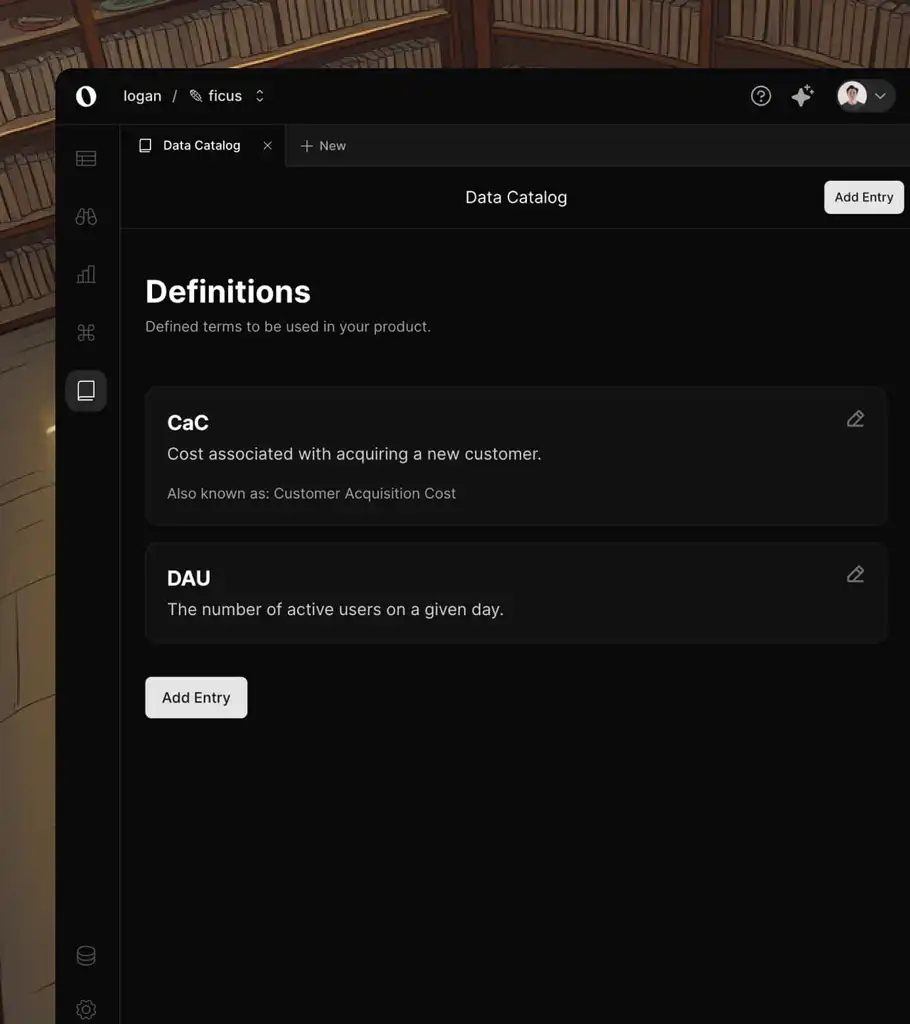Image resolution: width=910 pixels, height=1024 pixels.
Task: Select the Data Catalog book icon in sidebar
Action: coord(86,391)
